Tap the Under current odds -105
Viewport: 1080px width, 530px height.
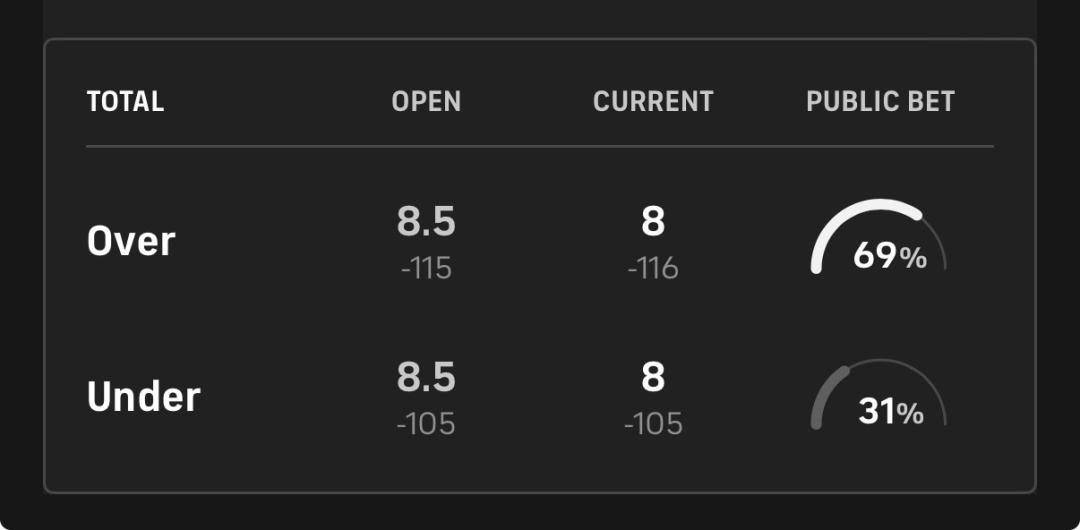[653, 424]
